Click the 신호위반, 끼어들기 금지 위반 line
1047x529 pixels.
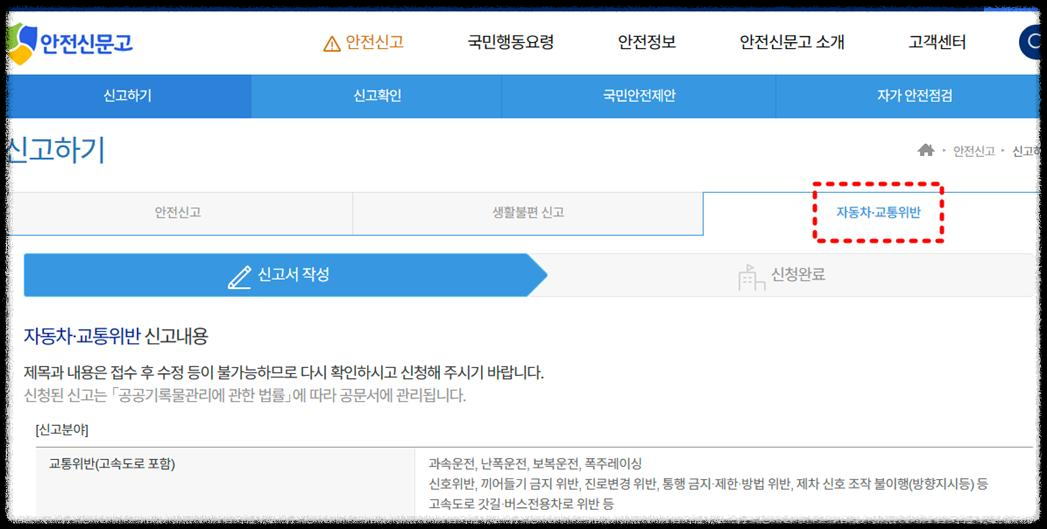(x=708, y=484)
